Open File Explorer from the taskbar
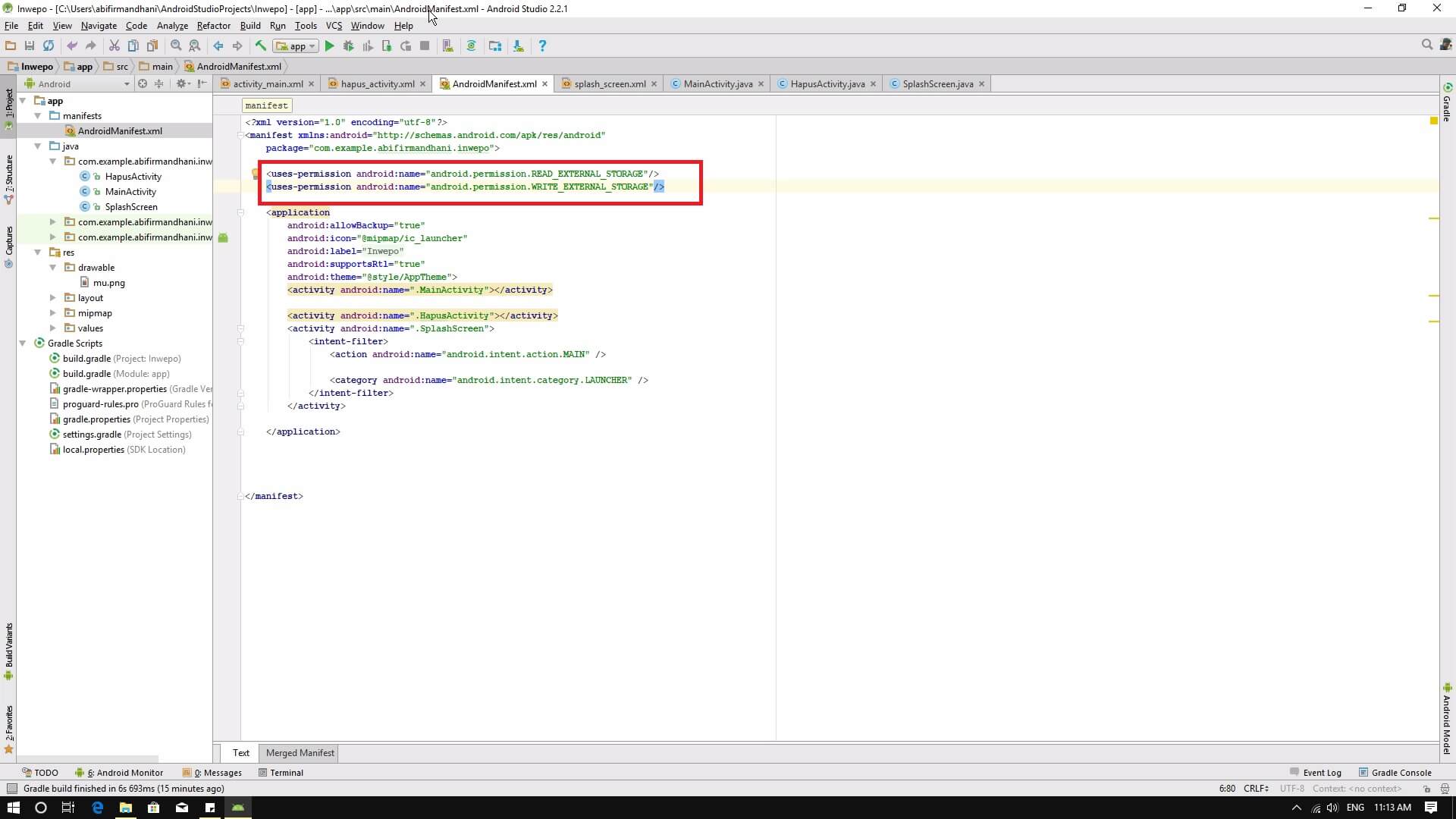Image resolution: width=1456 pixels, height=819 pixels. pos(125,808)
